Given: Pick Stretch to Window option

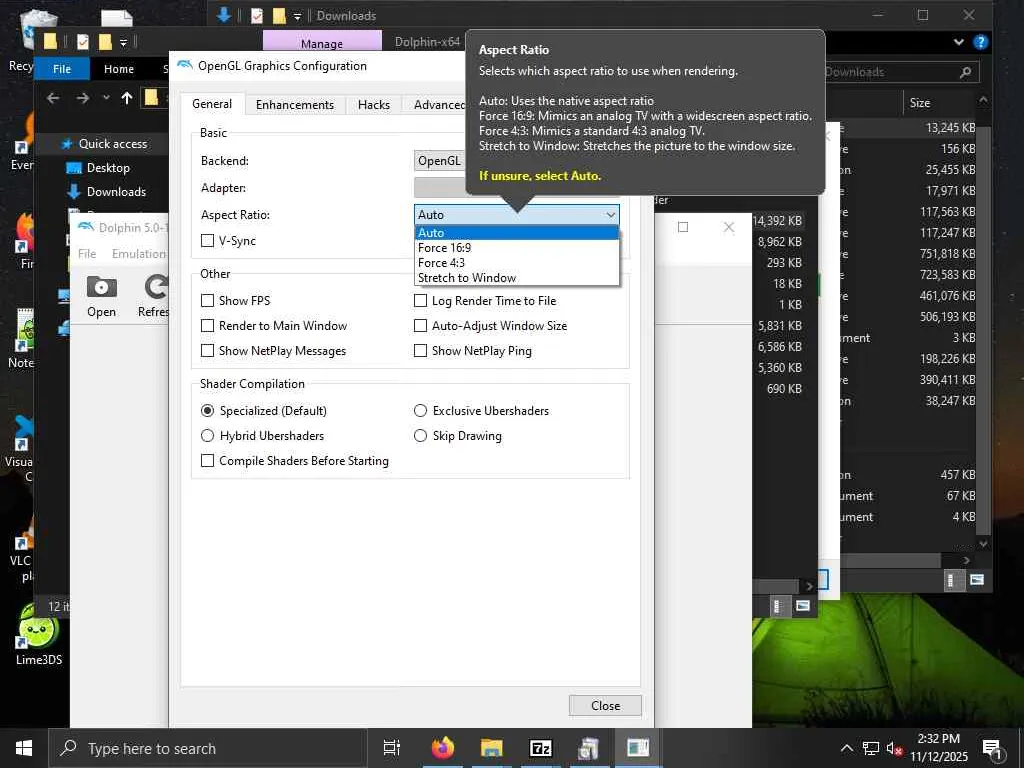Looking at the screenshot, I should tap(517, 278).
